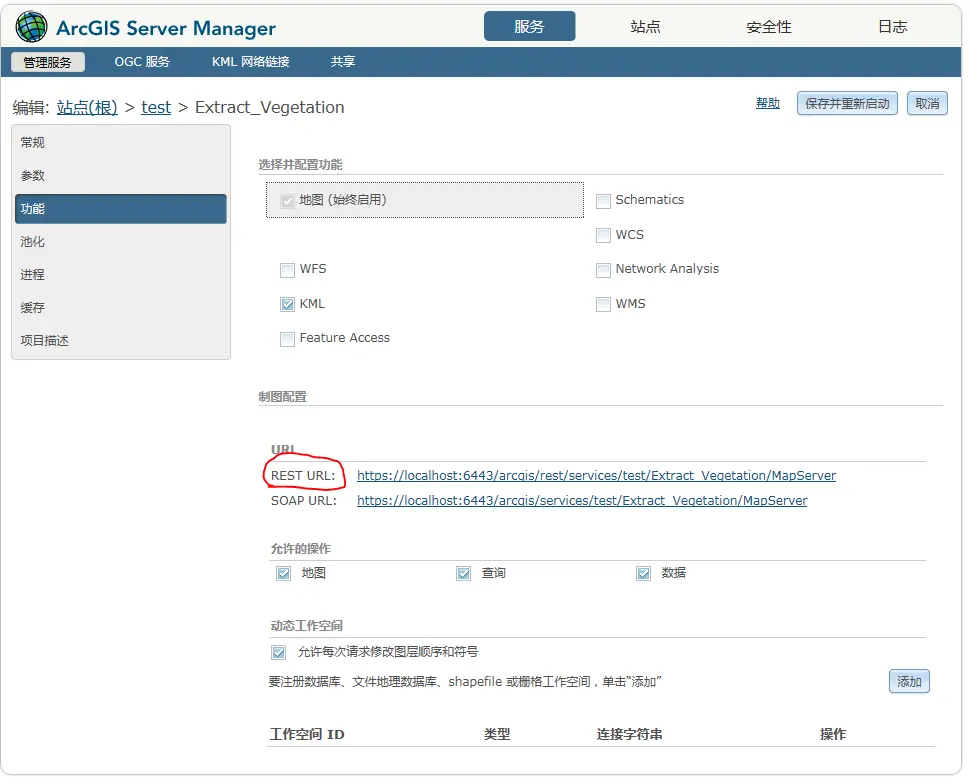Select 项目描述 in the left sidebar

[x=121, y=341]
